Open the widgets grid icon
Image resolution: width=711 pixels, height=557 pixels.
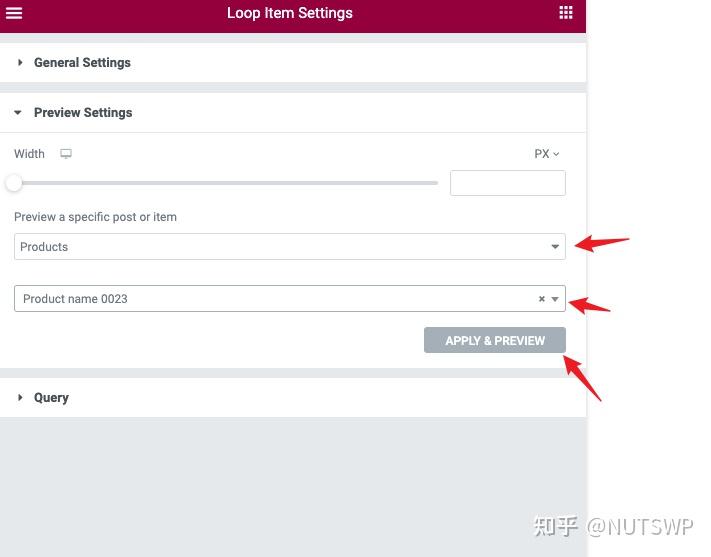tap(565, 13)
